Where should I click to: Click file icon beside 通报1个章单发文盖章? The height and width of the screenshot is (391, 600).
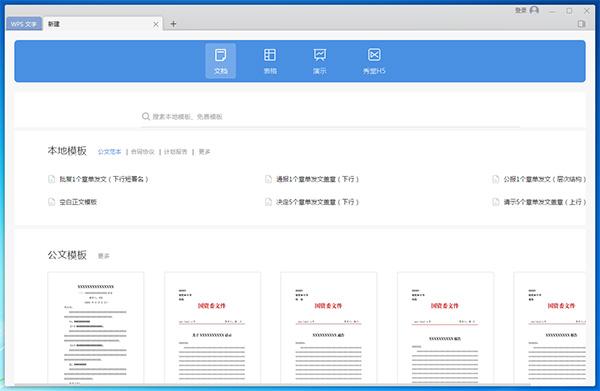(x=269, y=179)
